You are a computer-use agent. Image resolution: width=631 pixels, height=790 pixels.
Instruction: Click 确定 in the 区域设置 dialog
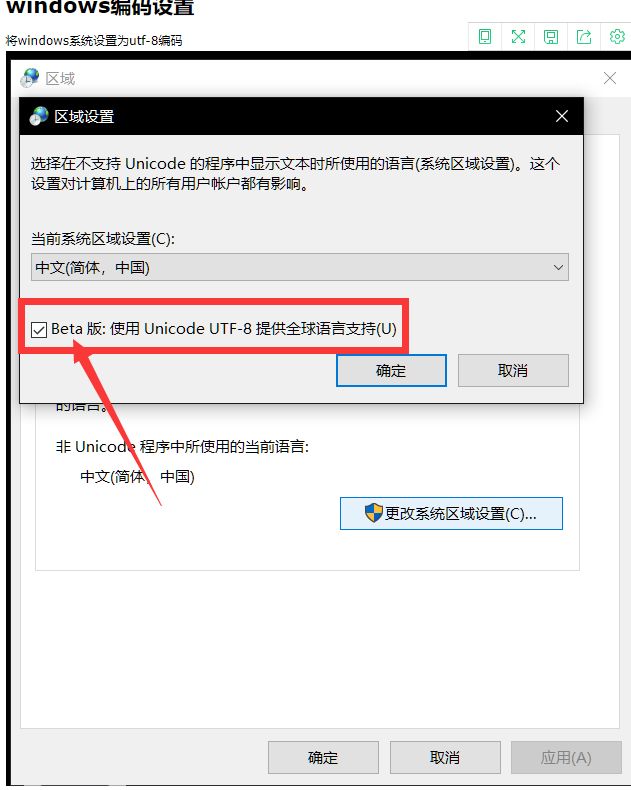click(391, 370)
